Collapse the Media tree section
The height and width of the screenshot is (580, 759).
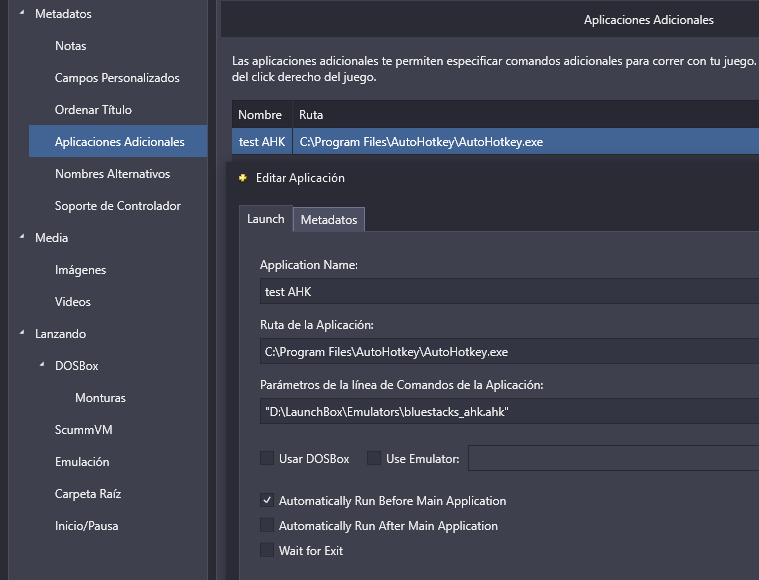pos(22,237)
